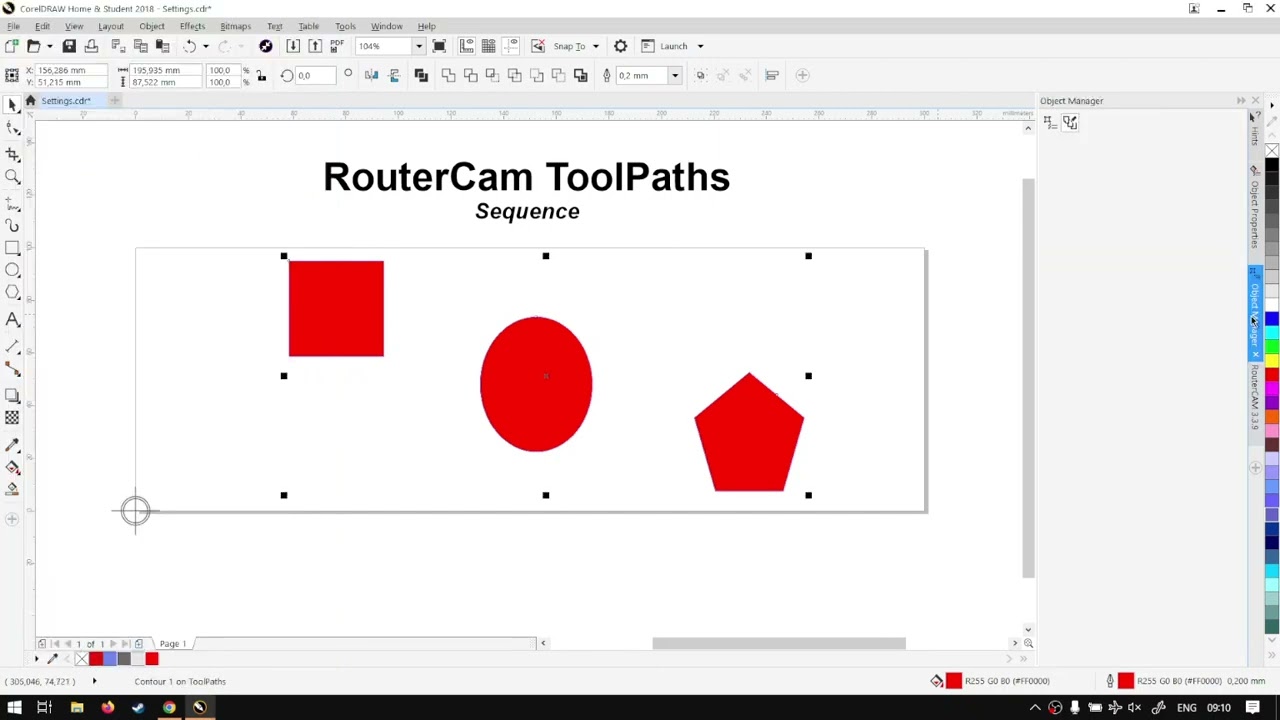Open the Effects menu
This screenshot has height=720, width=1280.
(x=192, y=26)
